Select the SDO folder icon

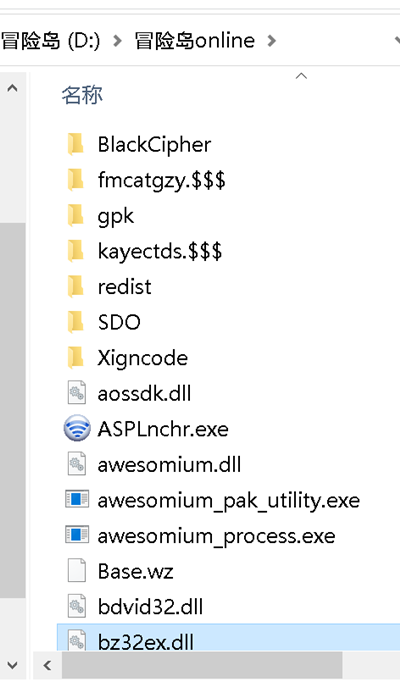pos(76,322)
